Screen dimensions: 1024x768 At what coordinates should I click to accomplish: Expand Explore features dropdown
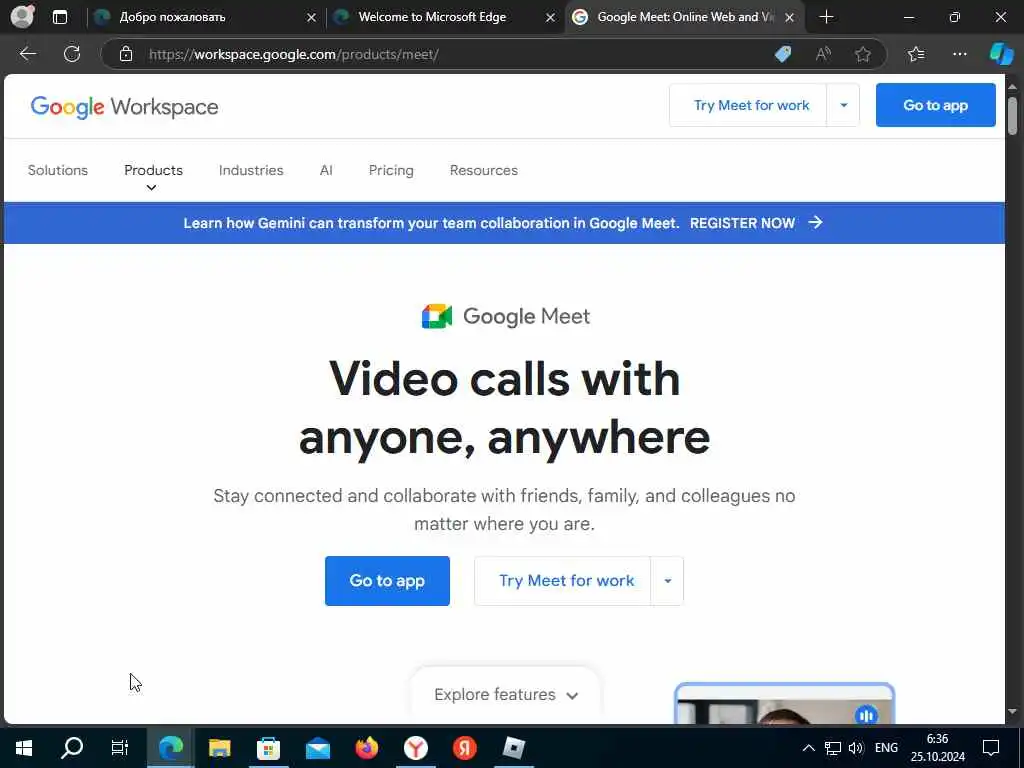pos(506,694)
